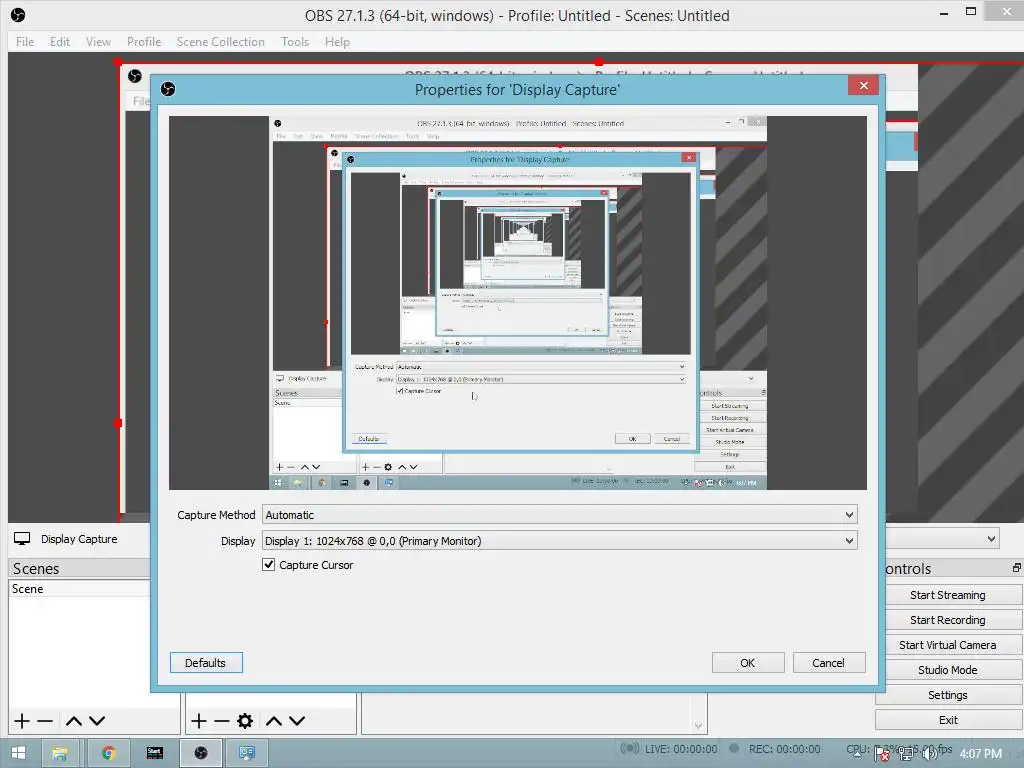
Task: Open Action Center flag tray icon
Action: point(882,755)
